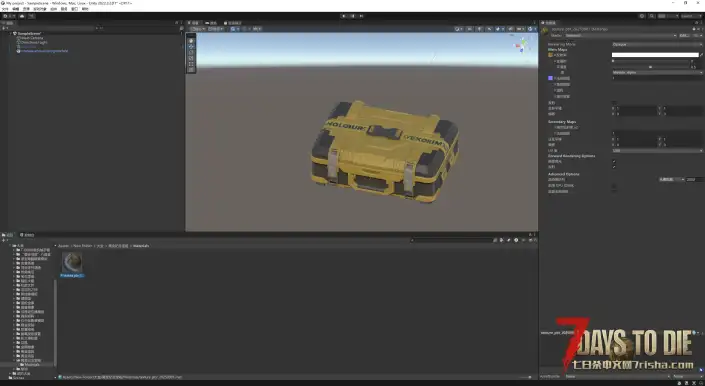
Task: Click the Normal Map texture slot
Action: [550, 78]
